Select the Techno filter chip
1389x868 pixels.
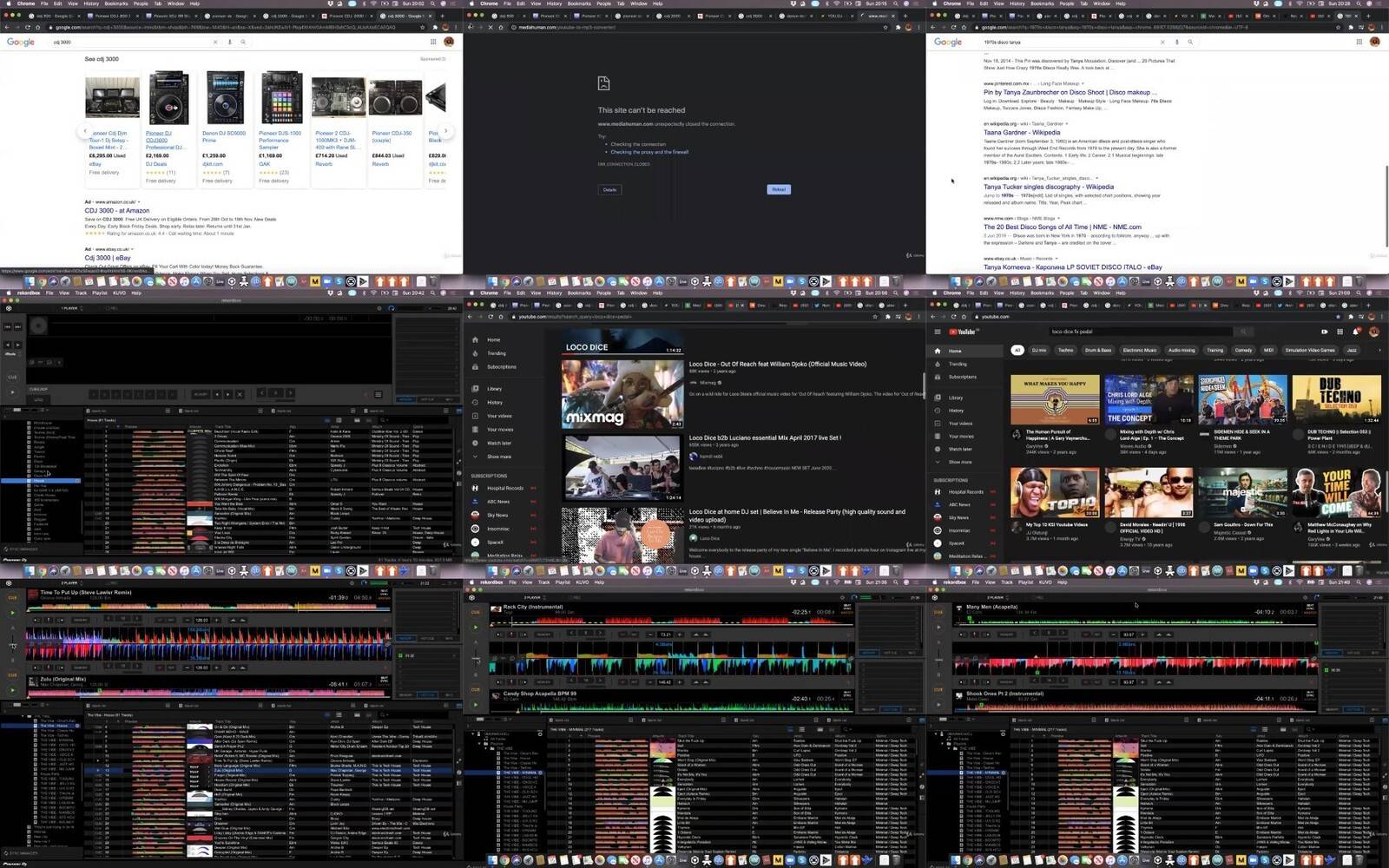click(x=1065, y=350)
